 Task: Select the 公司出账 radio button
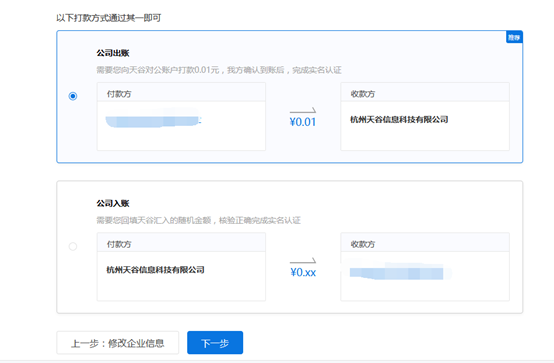73,96
